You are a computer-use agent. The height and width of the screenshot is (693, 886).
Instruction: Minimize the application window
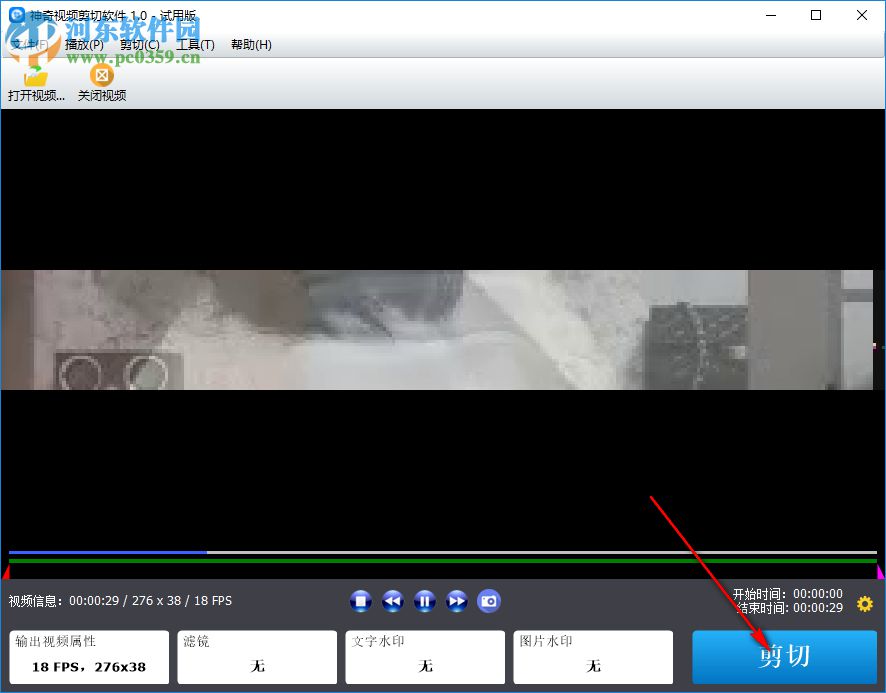point(771,15)
